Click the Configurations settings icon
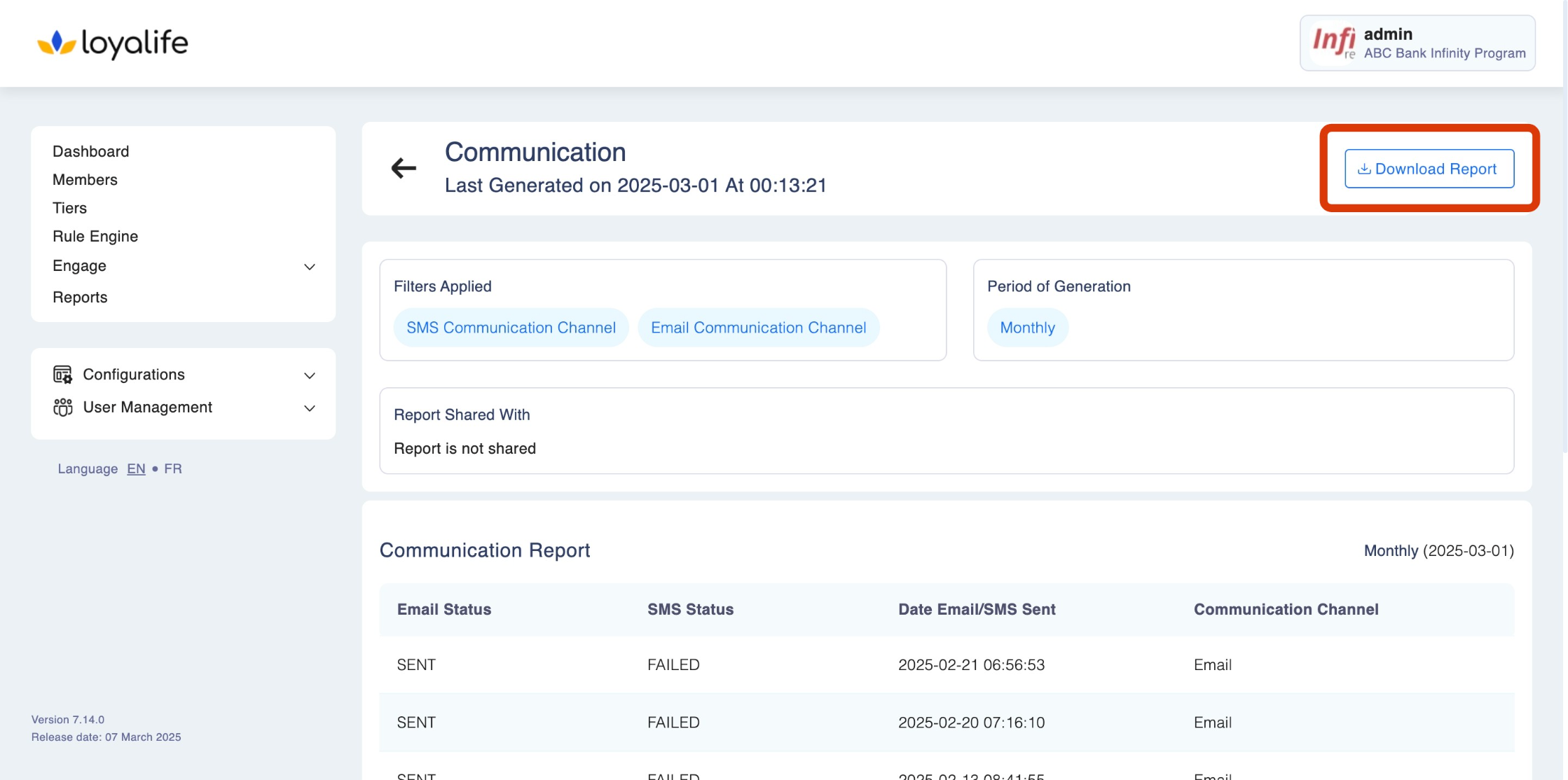 (x=62, y=375)
